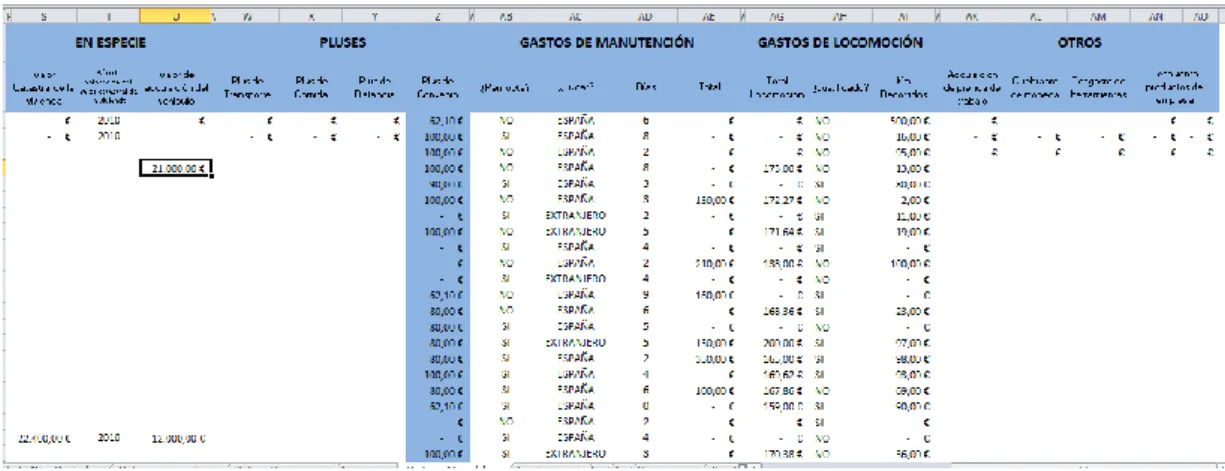The height and width of the screenshot is (471, 1225).
Task: Click the GASTOS DE LOCOMOCIÓN heading
Action: (x=840, y=44)
